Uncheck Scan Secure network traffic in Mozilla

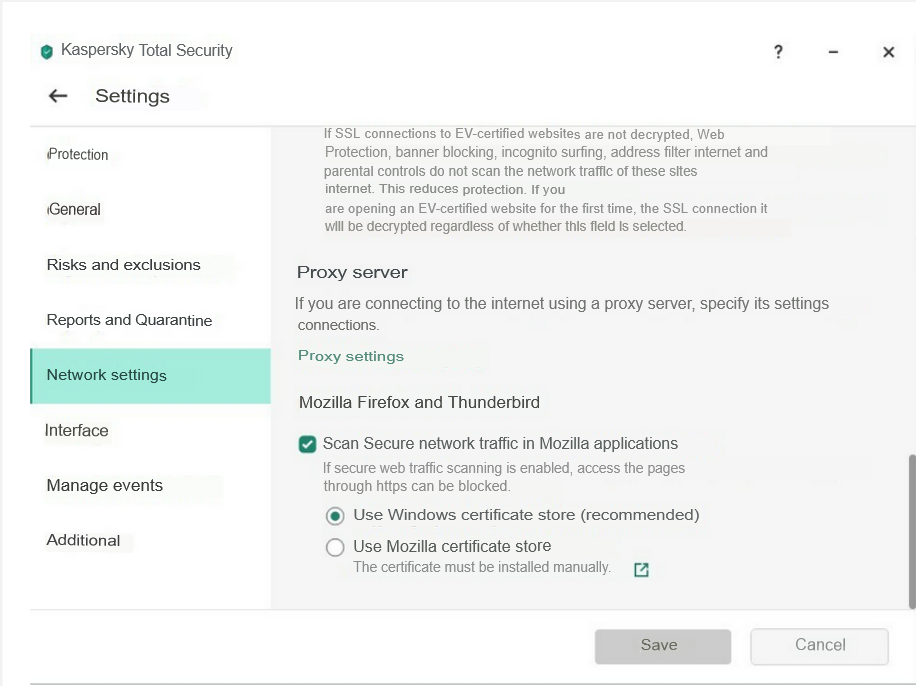(308, 444)
